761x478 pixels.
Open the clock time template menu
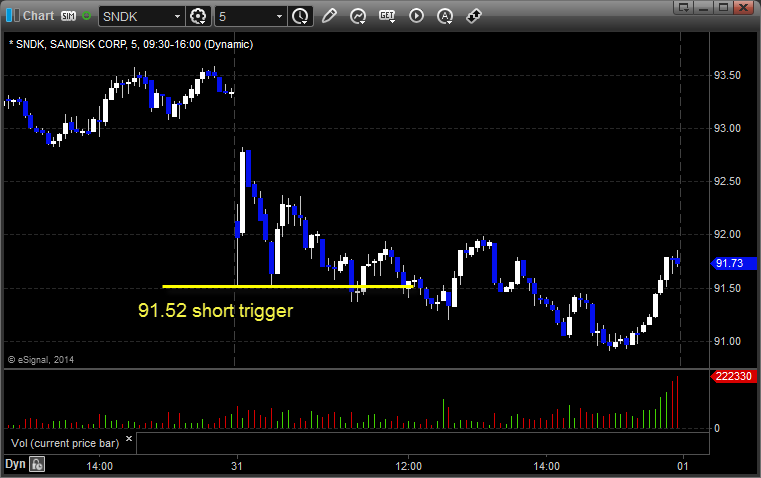(x=300, y=16)
